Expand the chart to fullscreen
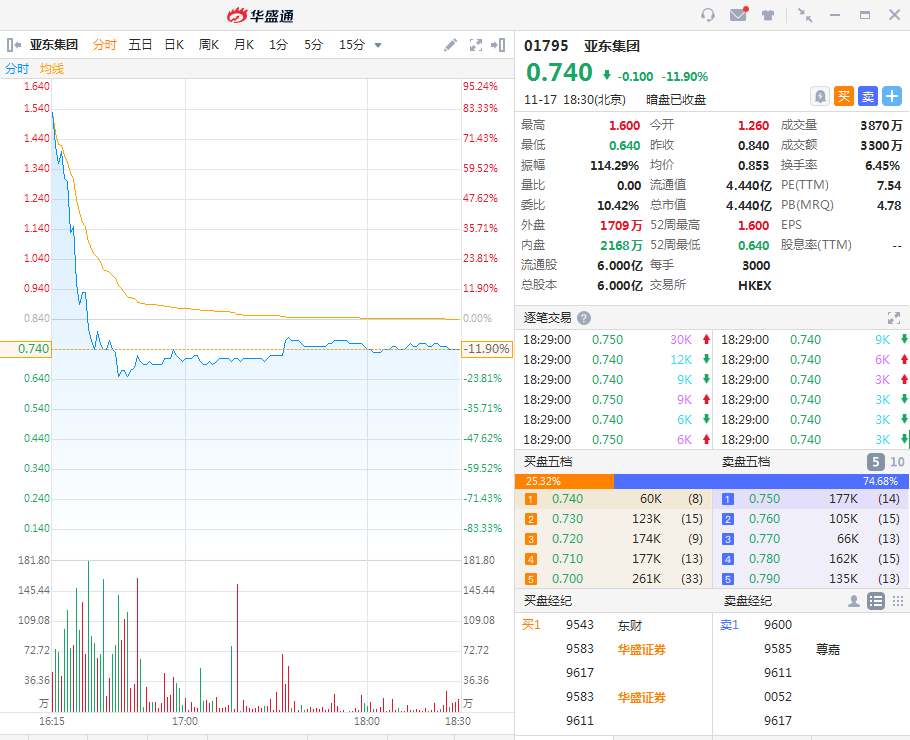The height and width of the screenshot is (740, 910). click(x=475, y=45)
